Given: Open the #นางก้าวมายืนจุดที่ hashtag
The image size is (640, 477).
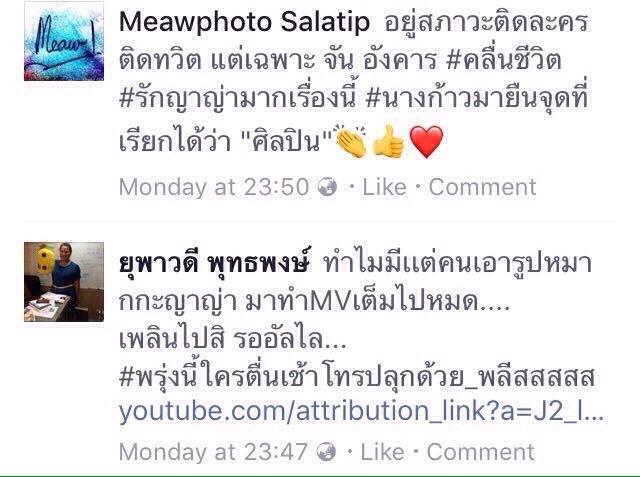Looking at the screenshot, I should tap(476, 98).
